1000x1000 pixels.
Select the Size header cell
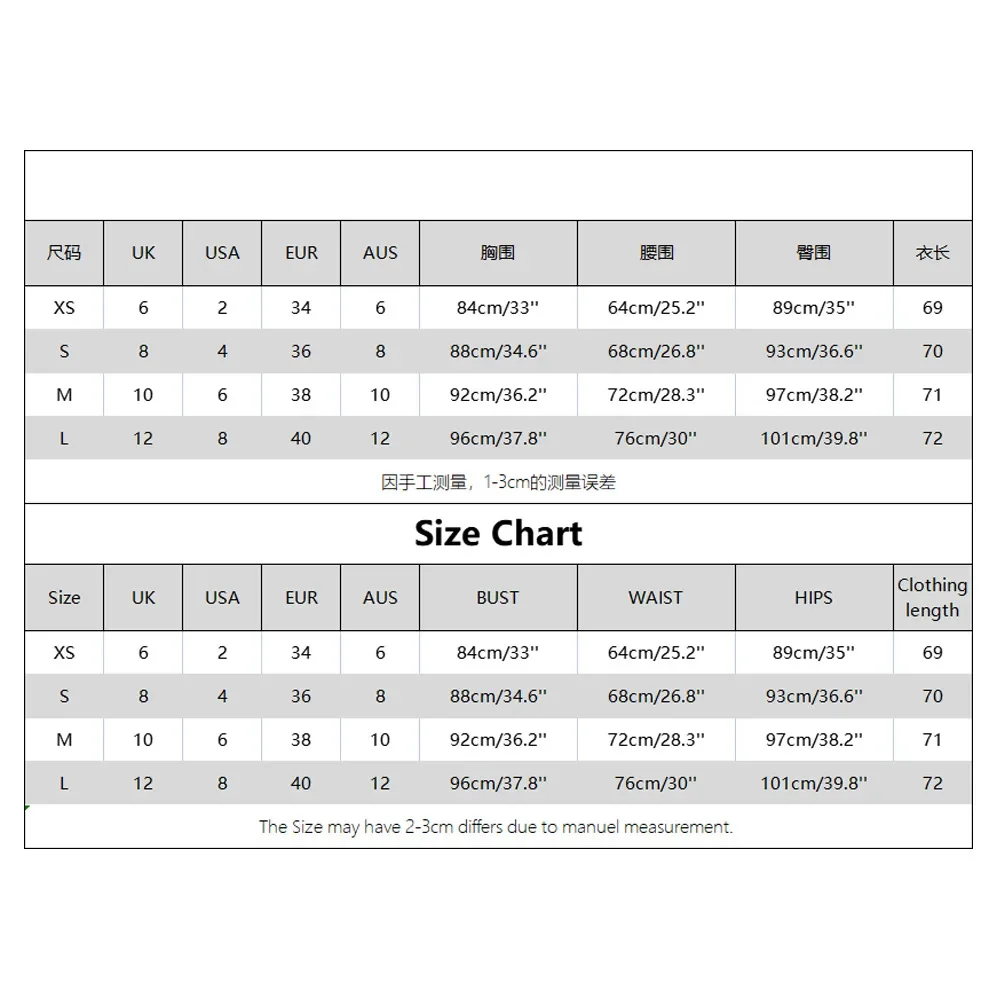pos(64,598)
